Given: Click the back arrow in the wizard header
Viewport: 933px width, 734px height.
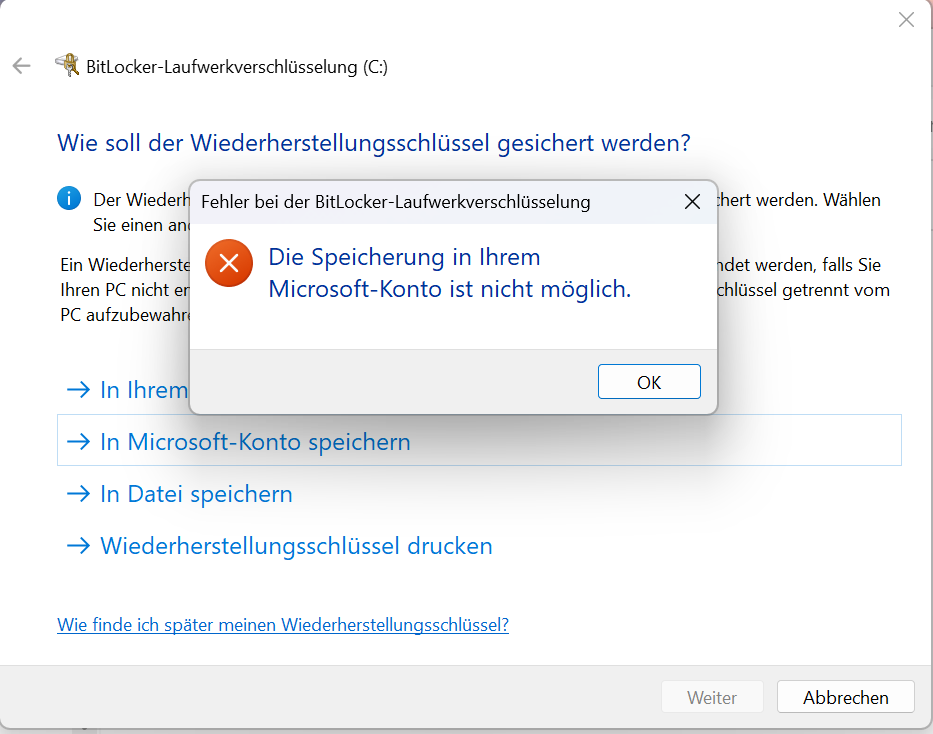Looking at the screenshot, I should [21, 67].
